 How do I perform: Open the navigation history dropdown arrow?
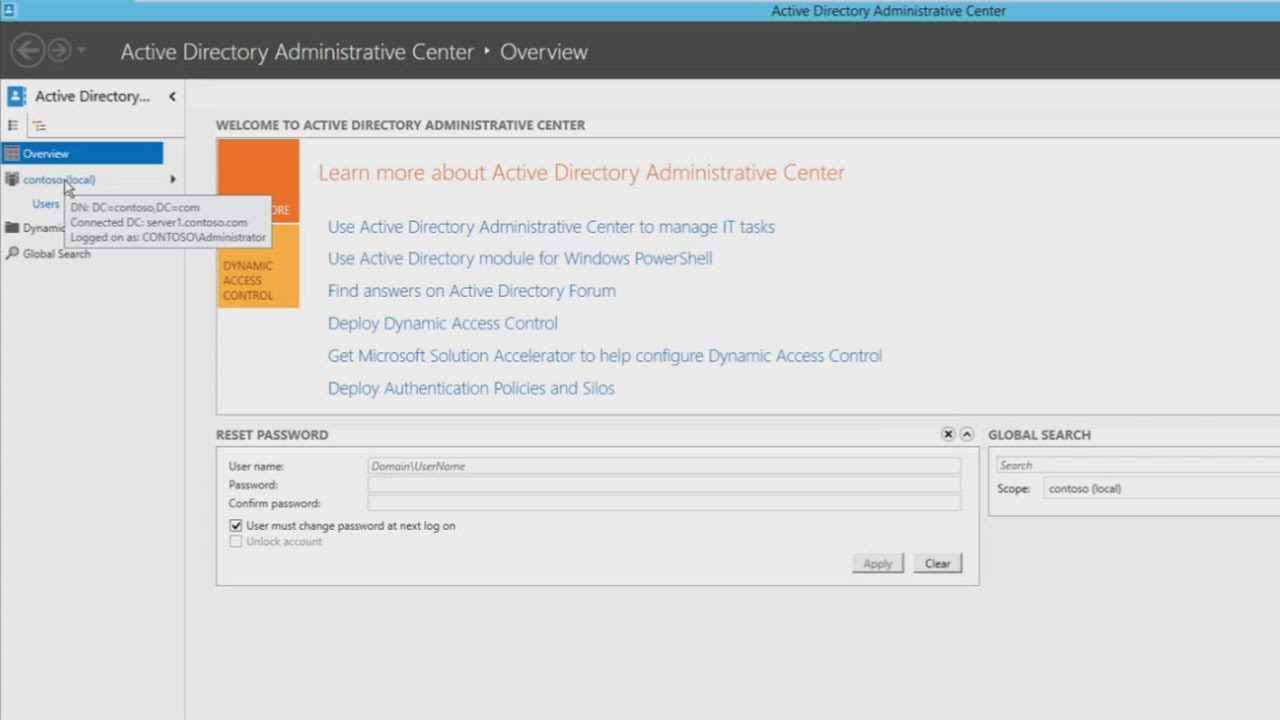click(81, 50)
